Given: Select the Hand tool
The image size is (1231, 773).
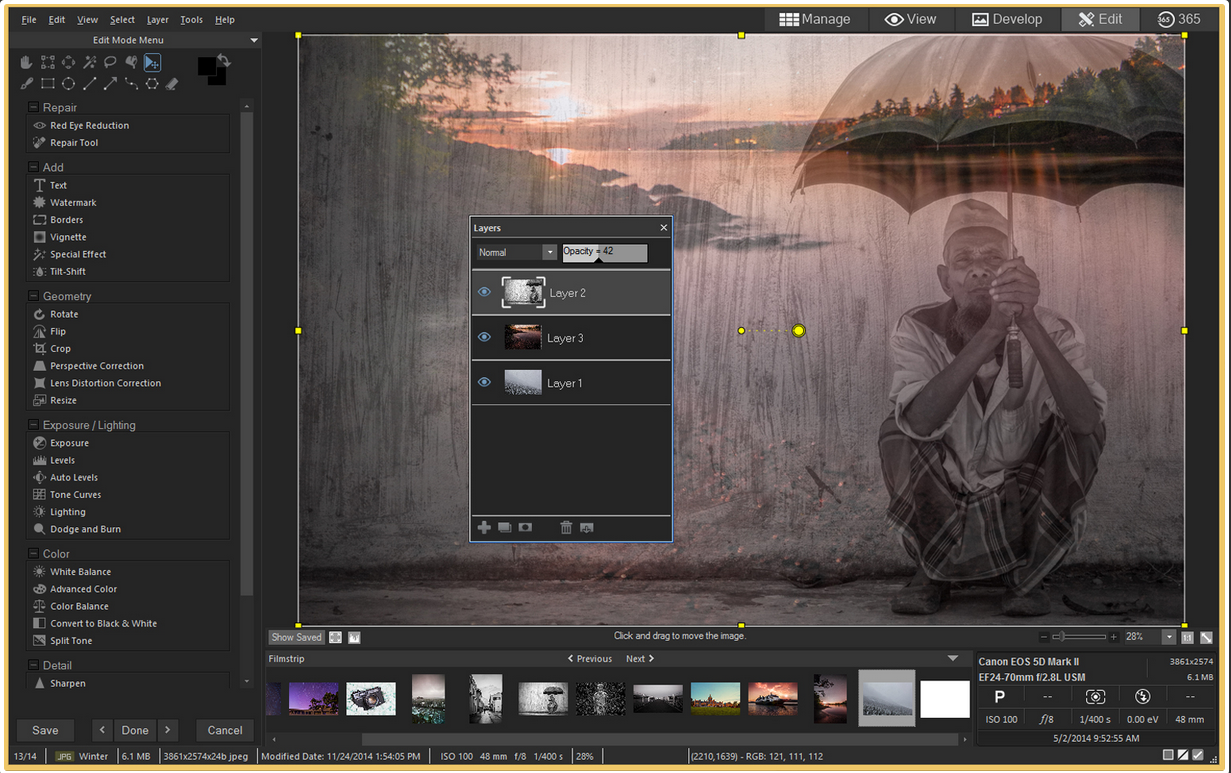Looking at the screenshot, I should (x=27, y=62).
